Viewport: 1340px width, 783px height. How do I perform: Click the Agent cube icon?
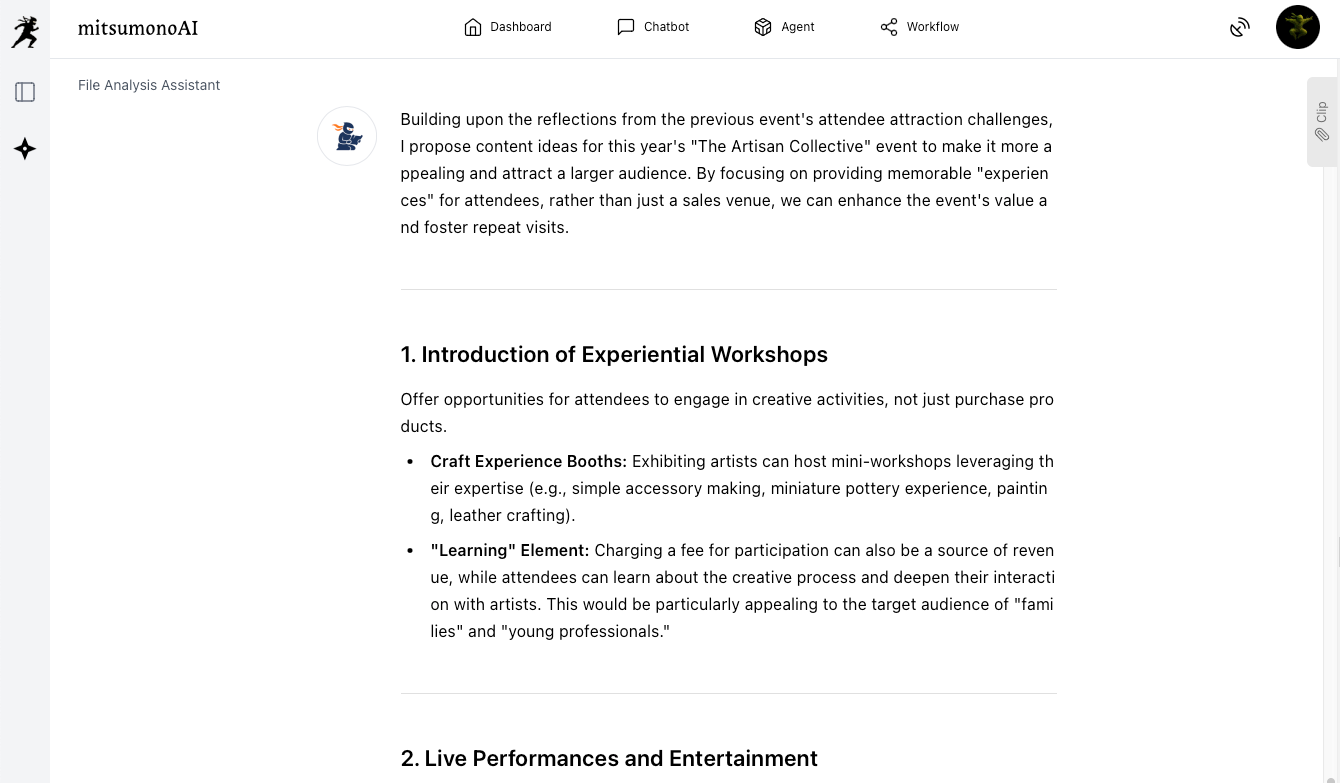[x=763, y=28]
